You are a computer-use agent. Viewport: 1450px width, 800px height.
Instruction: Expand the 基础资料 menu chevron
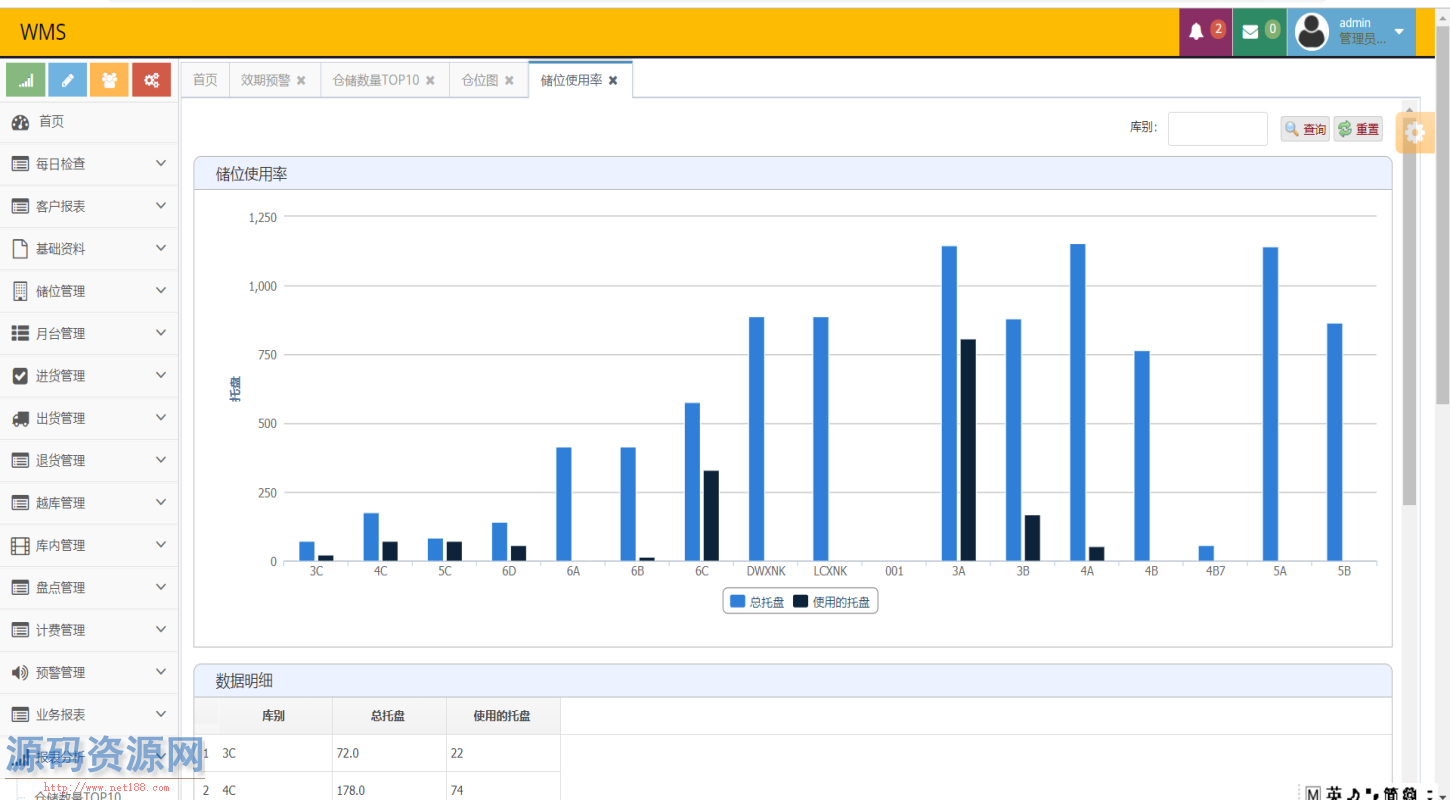coord(161,248)
